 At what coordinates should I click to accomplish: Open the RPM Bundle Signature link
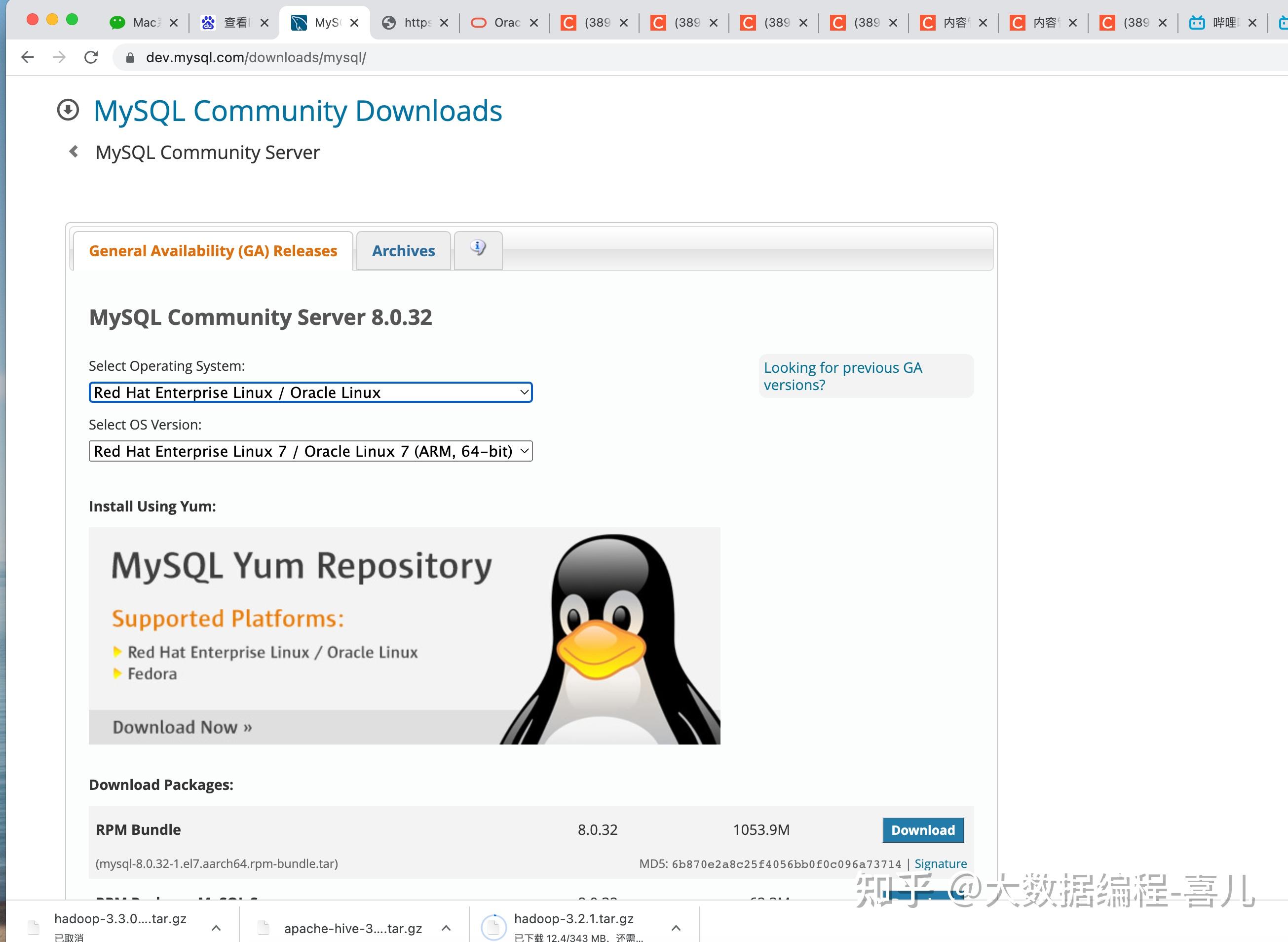(x=941, y=864)
